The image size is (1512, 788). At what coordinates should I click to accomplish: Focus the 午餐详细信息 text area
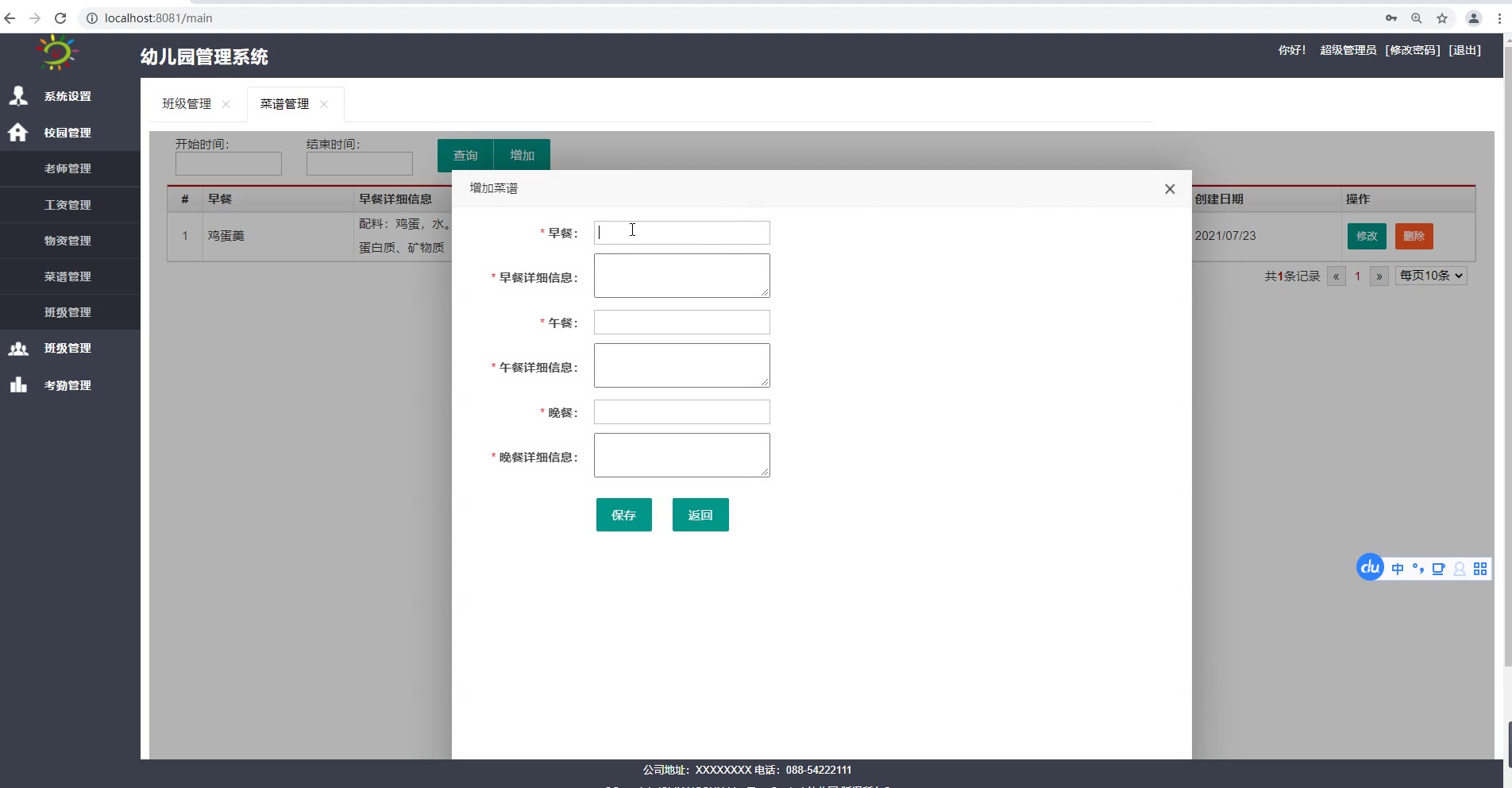(682, 365)
